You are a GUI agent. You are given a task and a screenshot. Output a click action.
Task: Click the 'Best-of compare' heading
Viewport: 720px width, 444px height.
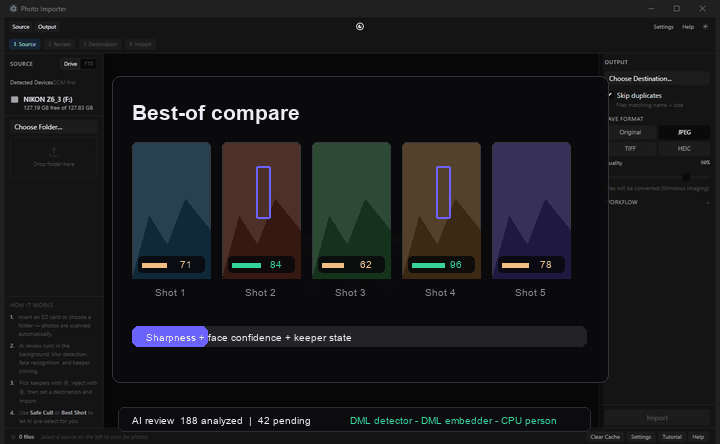coord(215,113)
